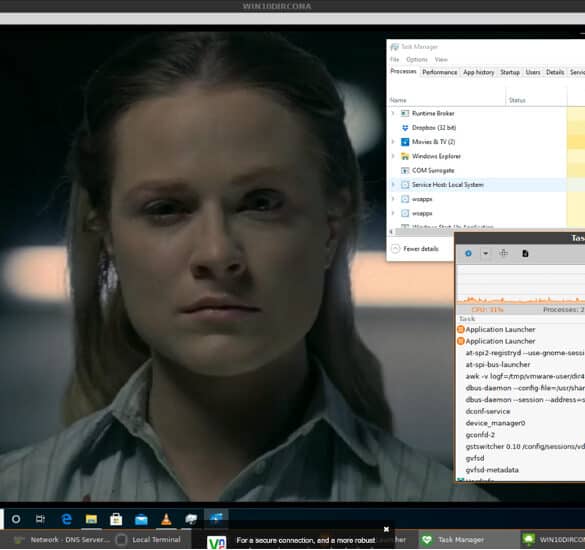Open Task View on Windows taskbar
Viewport: 585px width, 550px height.
pyautogui.click(x=40, y=519)
